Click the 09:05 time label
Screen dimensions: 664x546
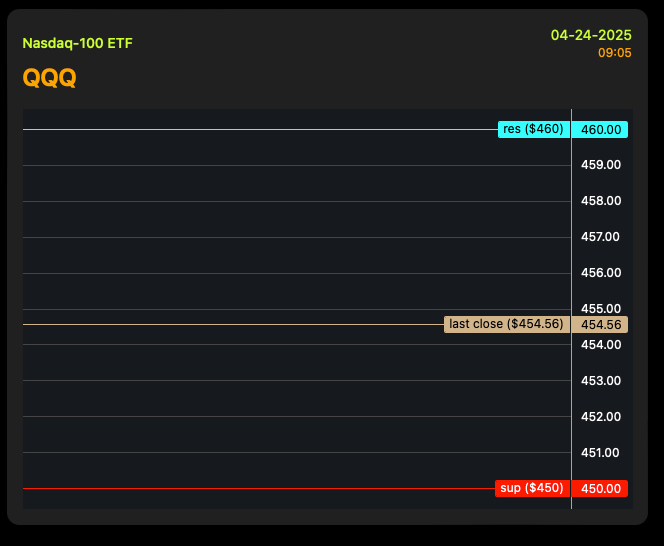pyautogui.click(x=614, y=53)
